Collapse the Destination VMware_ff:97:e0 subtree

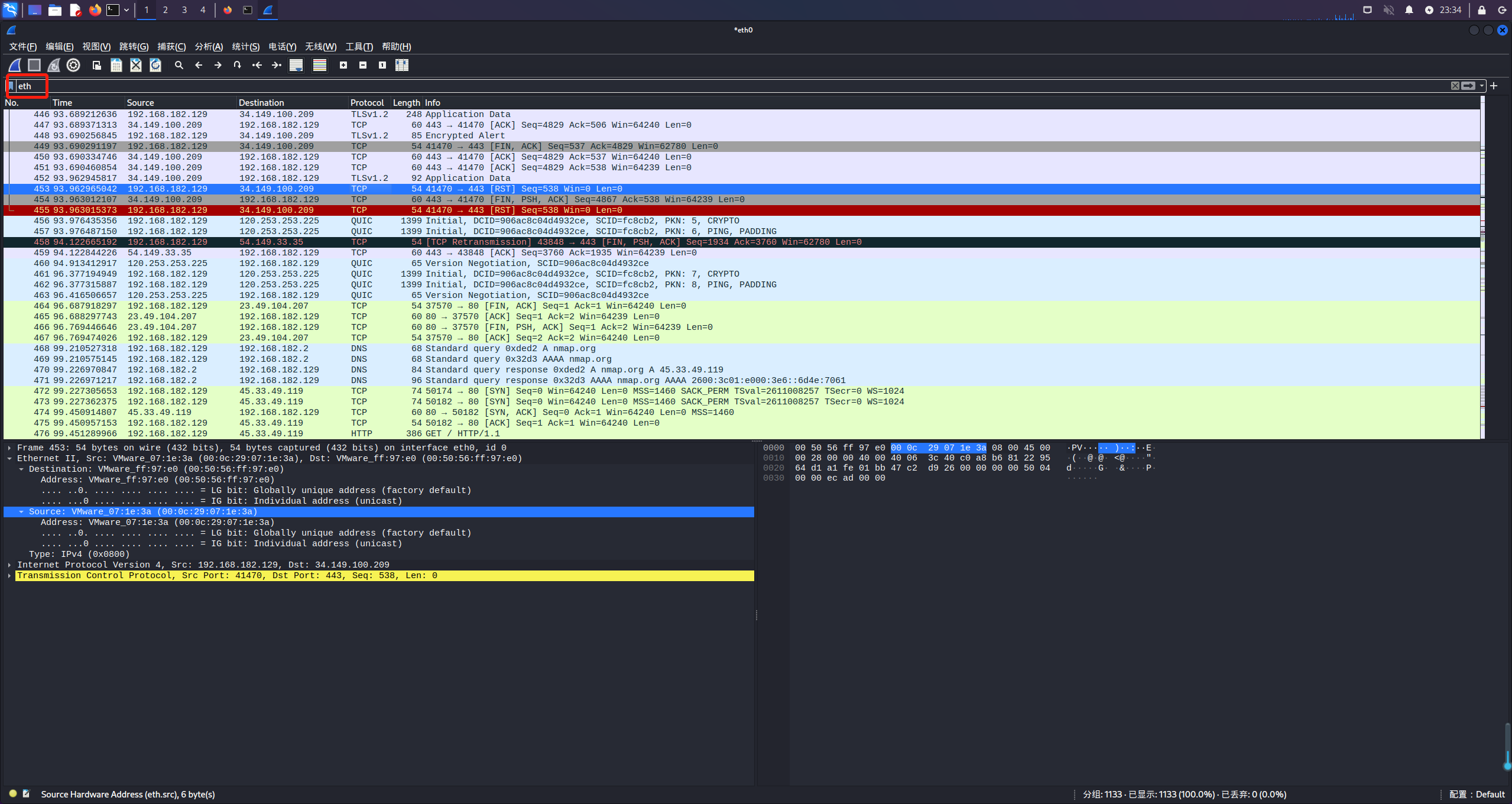click(x=21, y=469)
